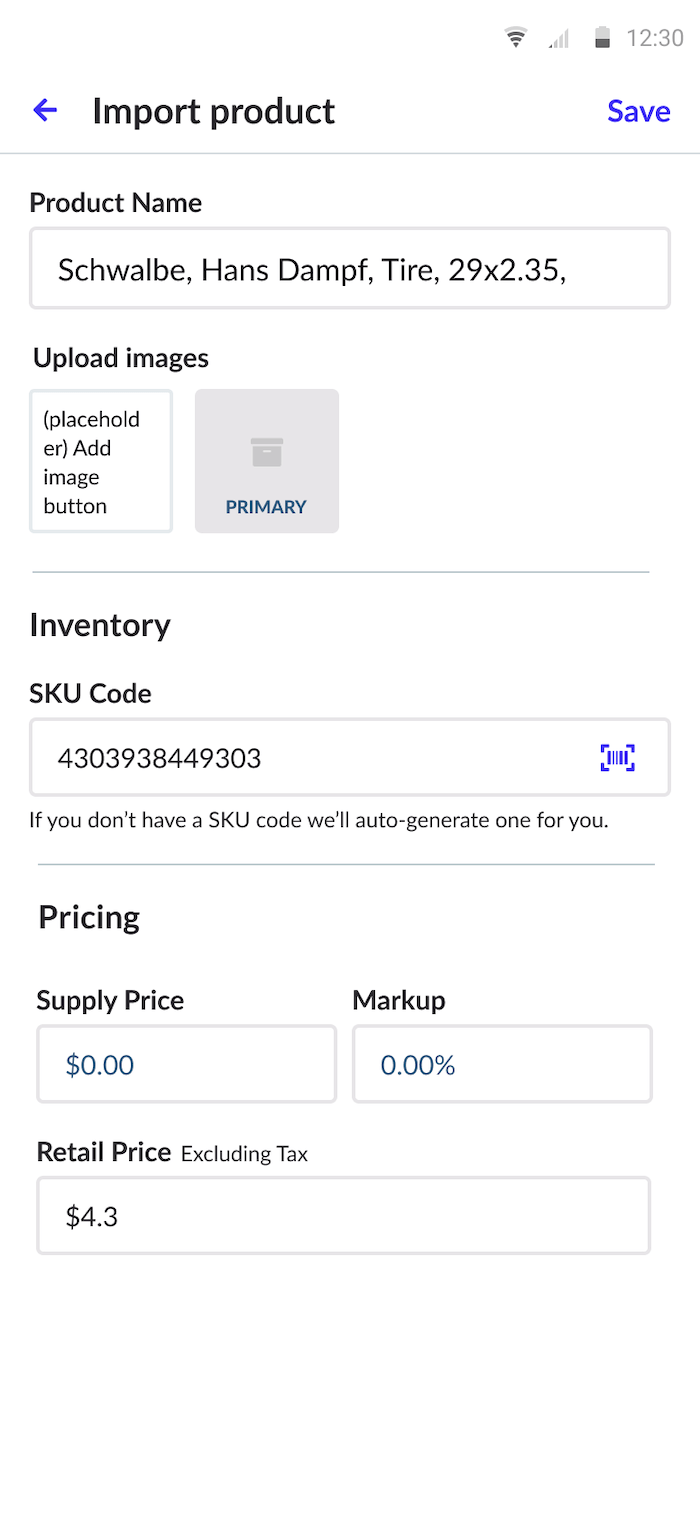The width and height of the screenshot is (700, 1534).
Task: Tap the Wi-Fi status icon
Action: 516,39
